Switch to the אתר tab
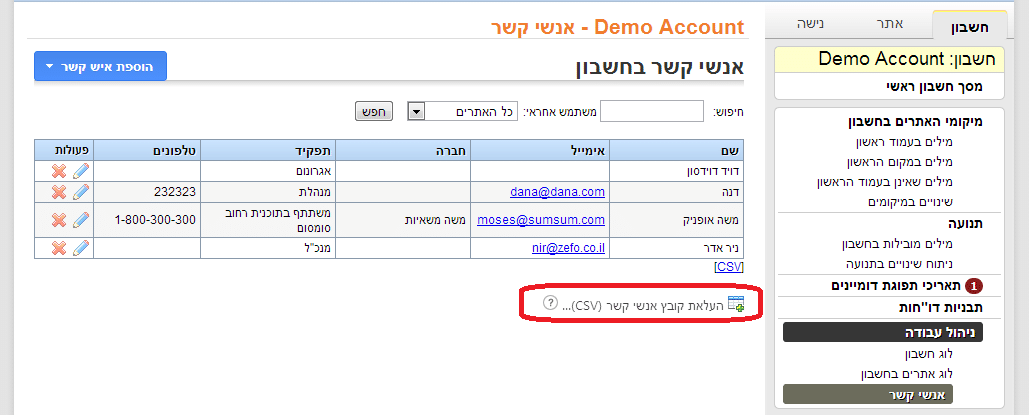The image size is (1029, 415). coord(891,24)
